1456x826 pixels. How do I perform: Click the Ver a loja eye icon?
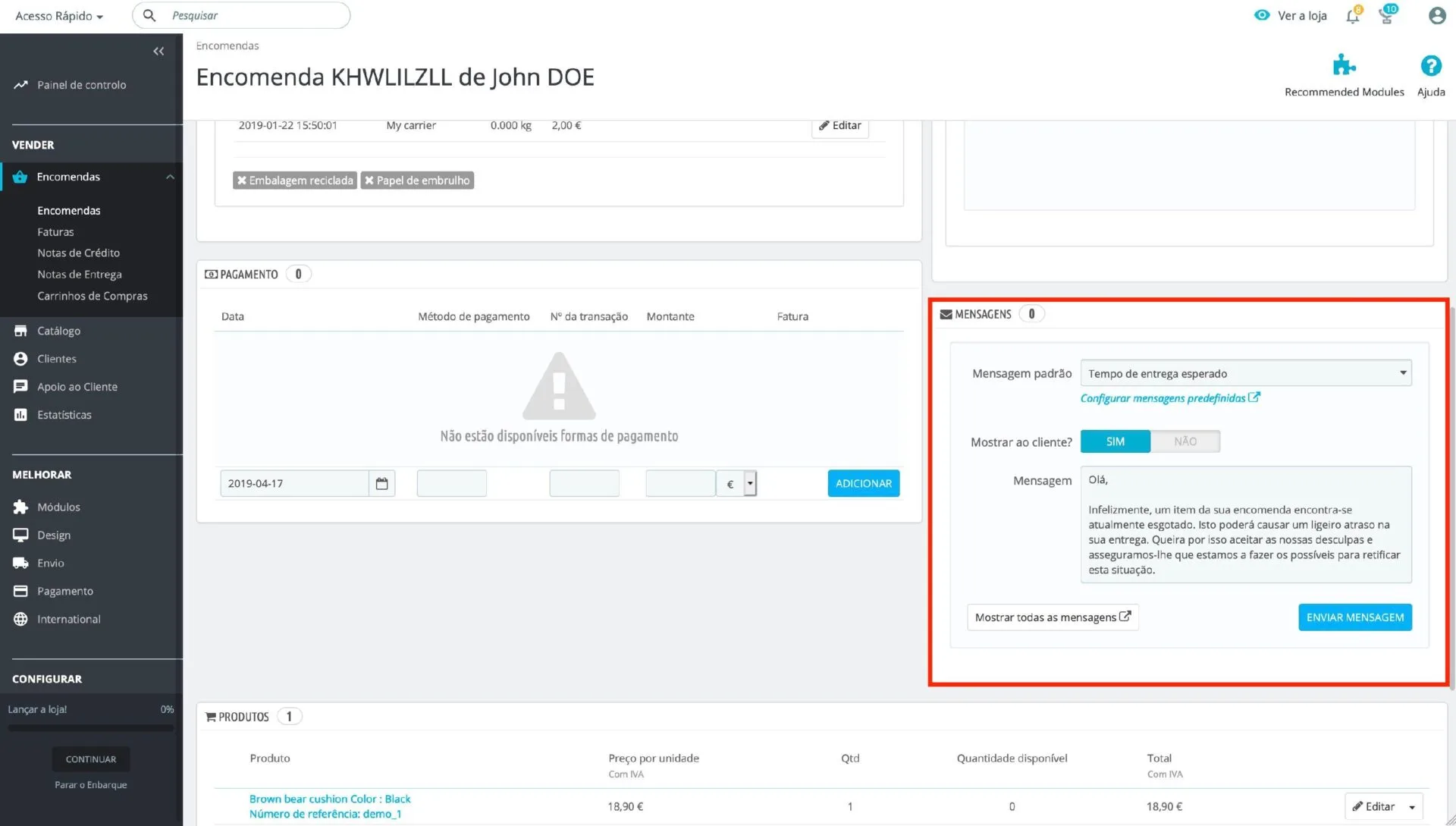pyautogui.click(x=1262, y=15)
